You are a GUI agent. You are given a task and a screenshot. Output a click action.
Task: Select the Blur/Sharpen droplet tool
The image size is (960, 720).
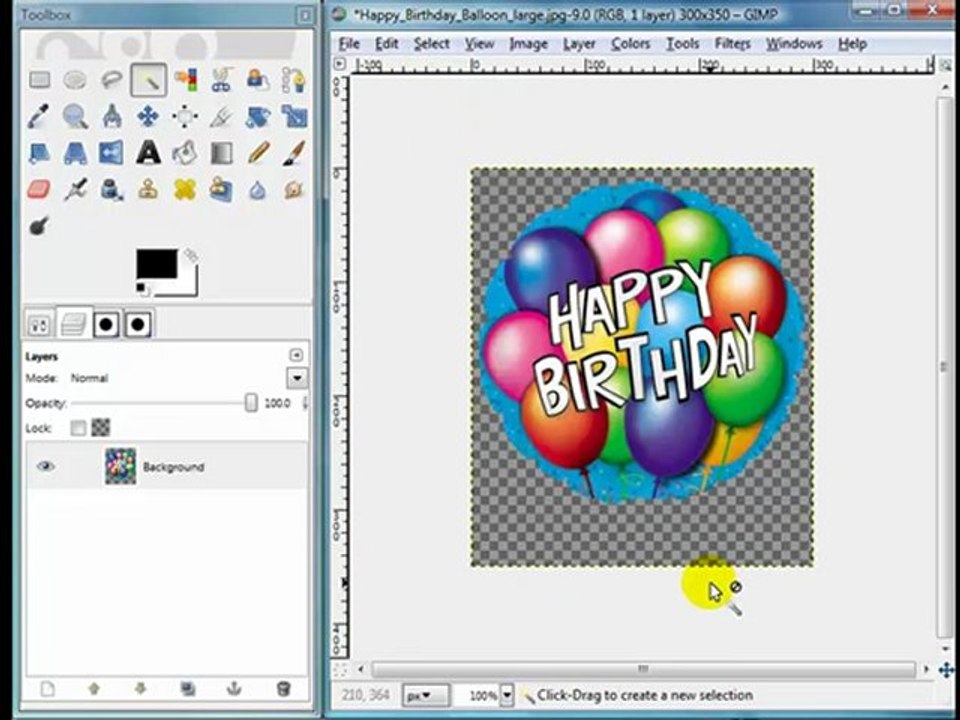click(257, 190)
